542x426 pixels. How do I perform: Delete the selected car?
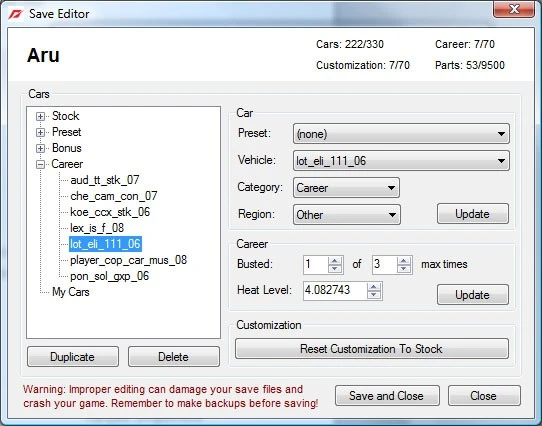tap(174, 356)
